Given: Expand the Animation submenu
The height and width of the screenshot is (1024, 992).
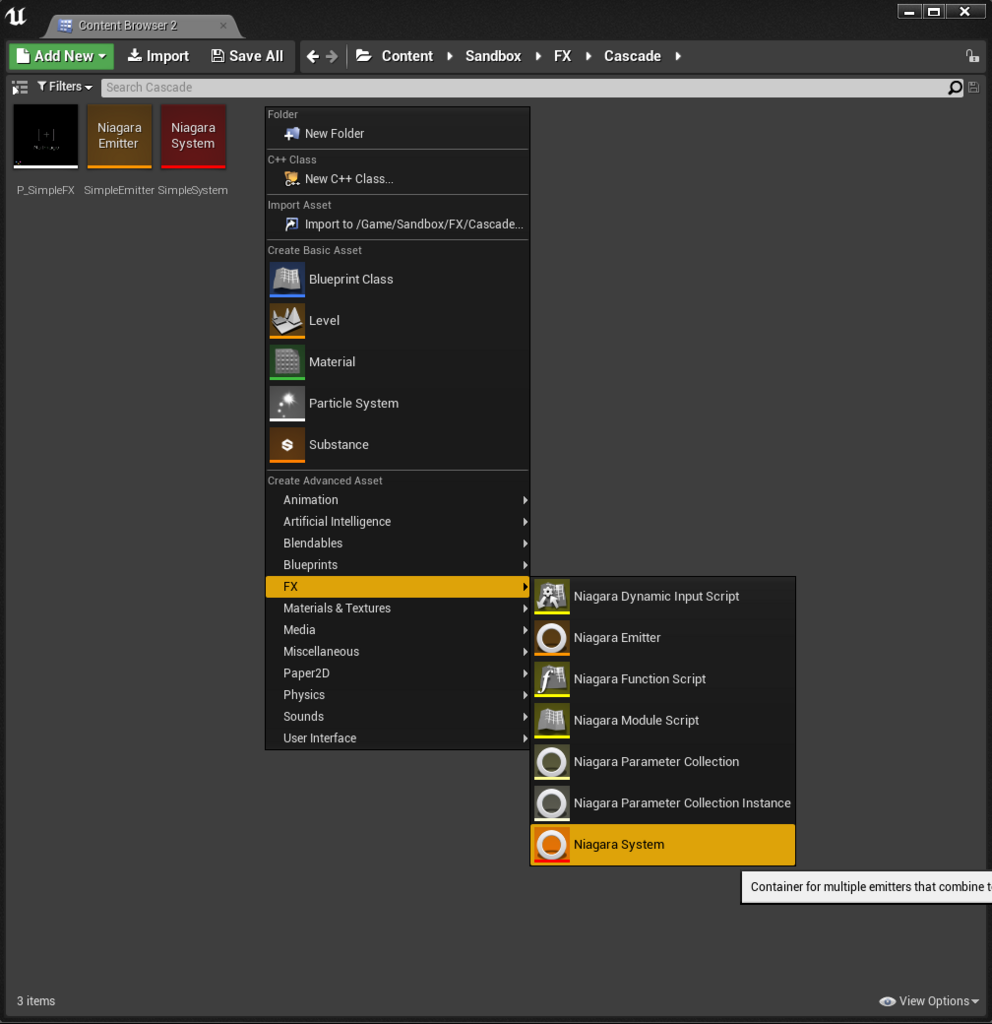Looking at the screenshot, I should pos(397,500).
